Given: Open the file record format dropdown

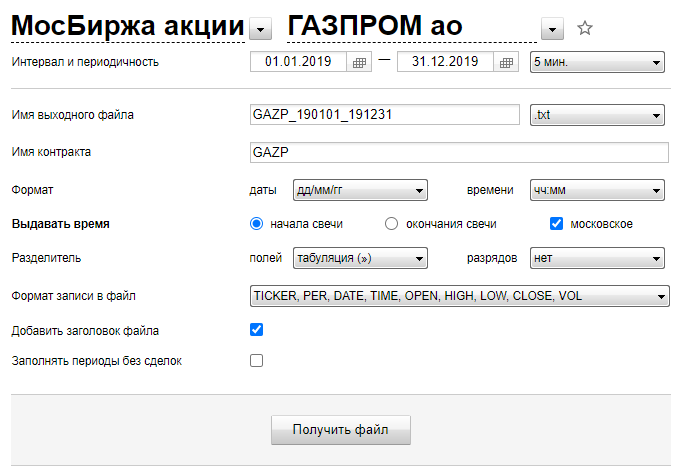Looking at the screenshot, I should pos(458,296).
